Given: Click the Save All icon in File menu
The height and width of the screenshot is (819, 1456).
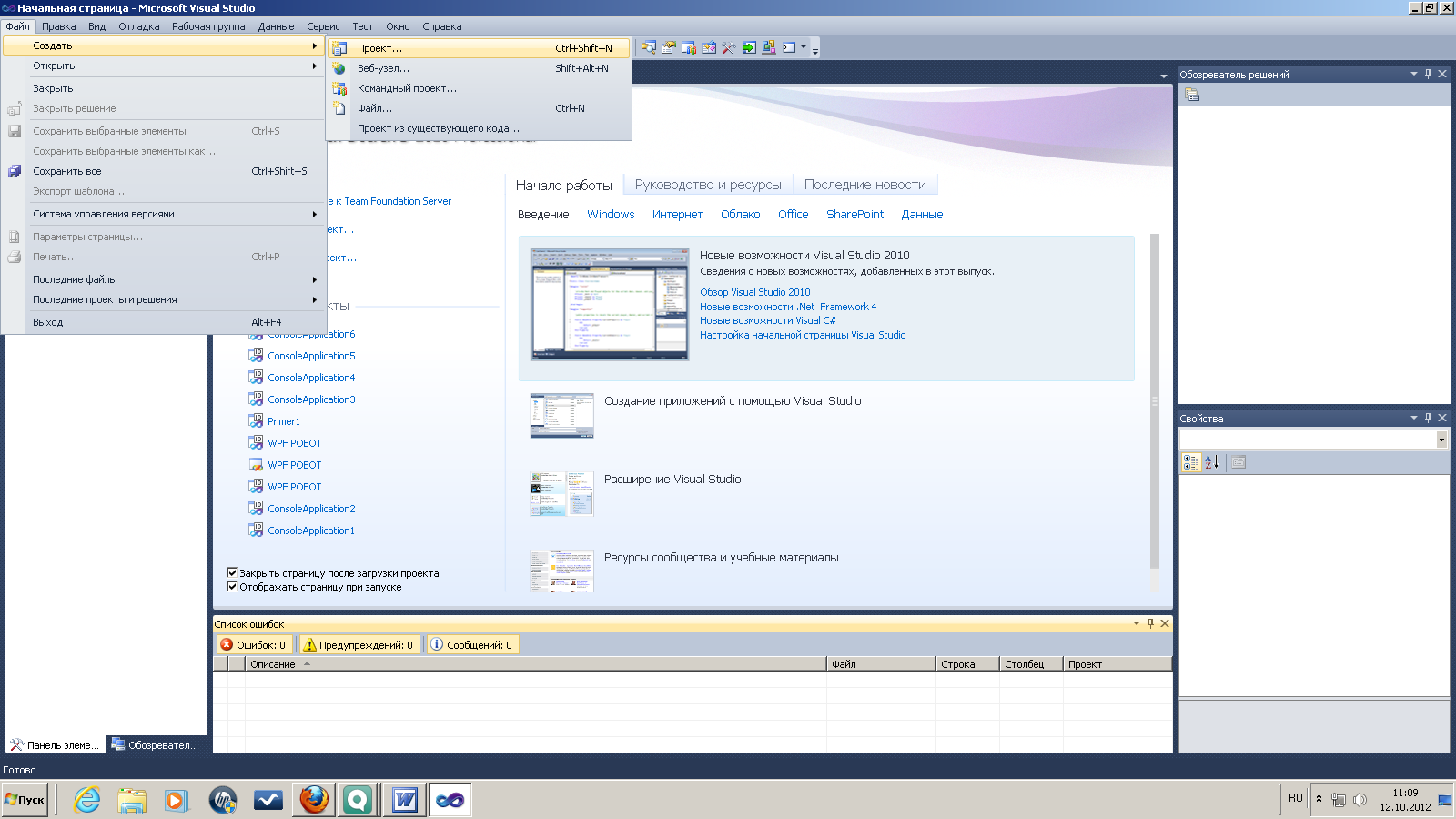Looking at the screenshot, I should click(15, 171).
